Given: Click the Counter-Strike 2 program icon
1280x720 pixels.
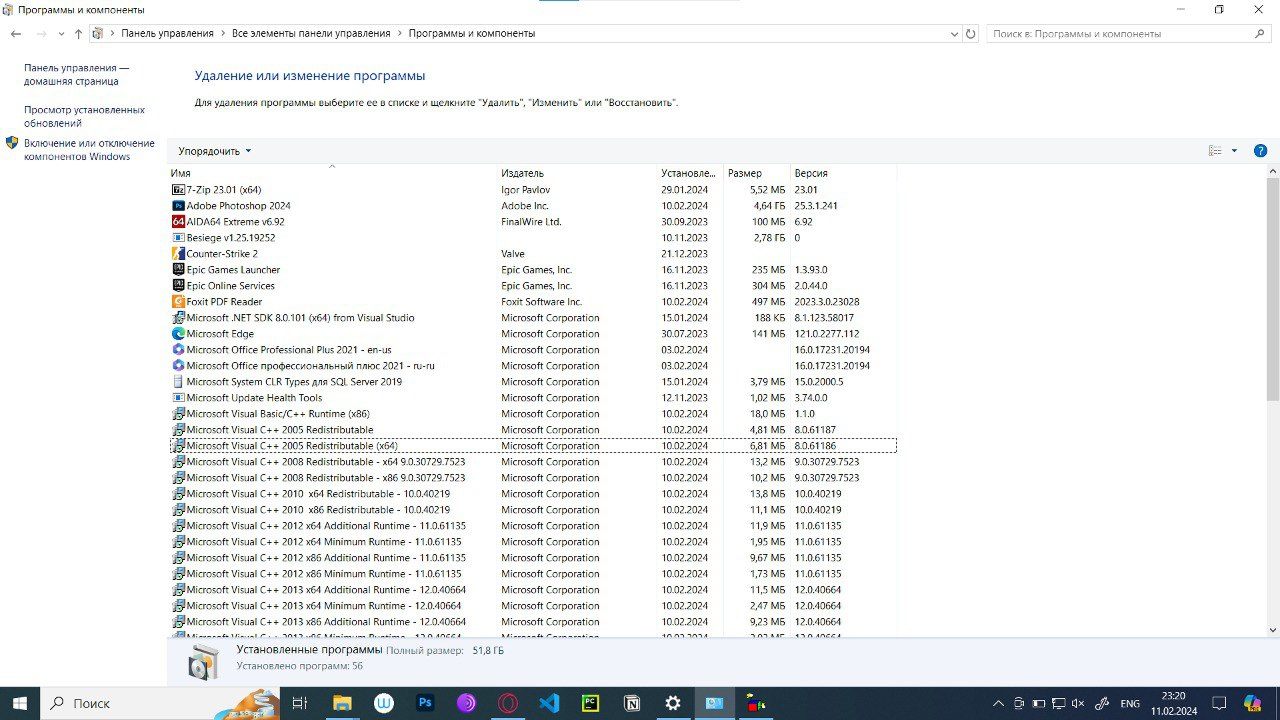Looking at the screenshot, I should pyautogui.click(x=178, y=254).
